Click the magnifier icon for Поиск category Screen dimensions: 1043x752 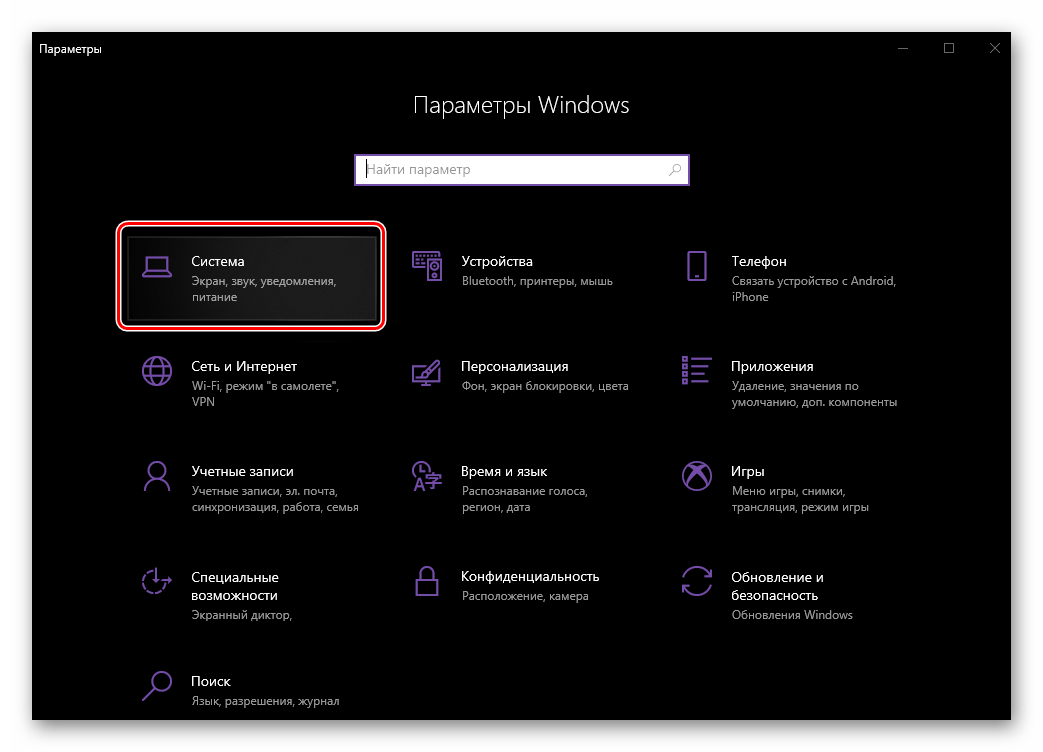point(157,686)
